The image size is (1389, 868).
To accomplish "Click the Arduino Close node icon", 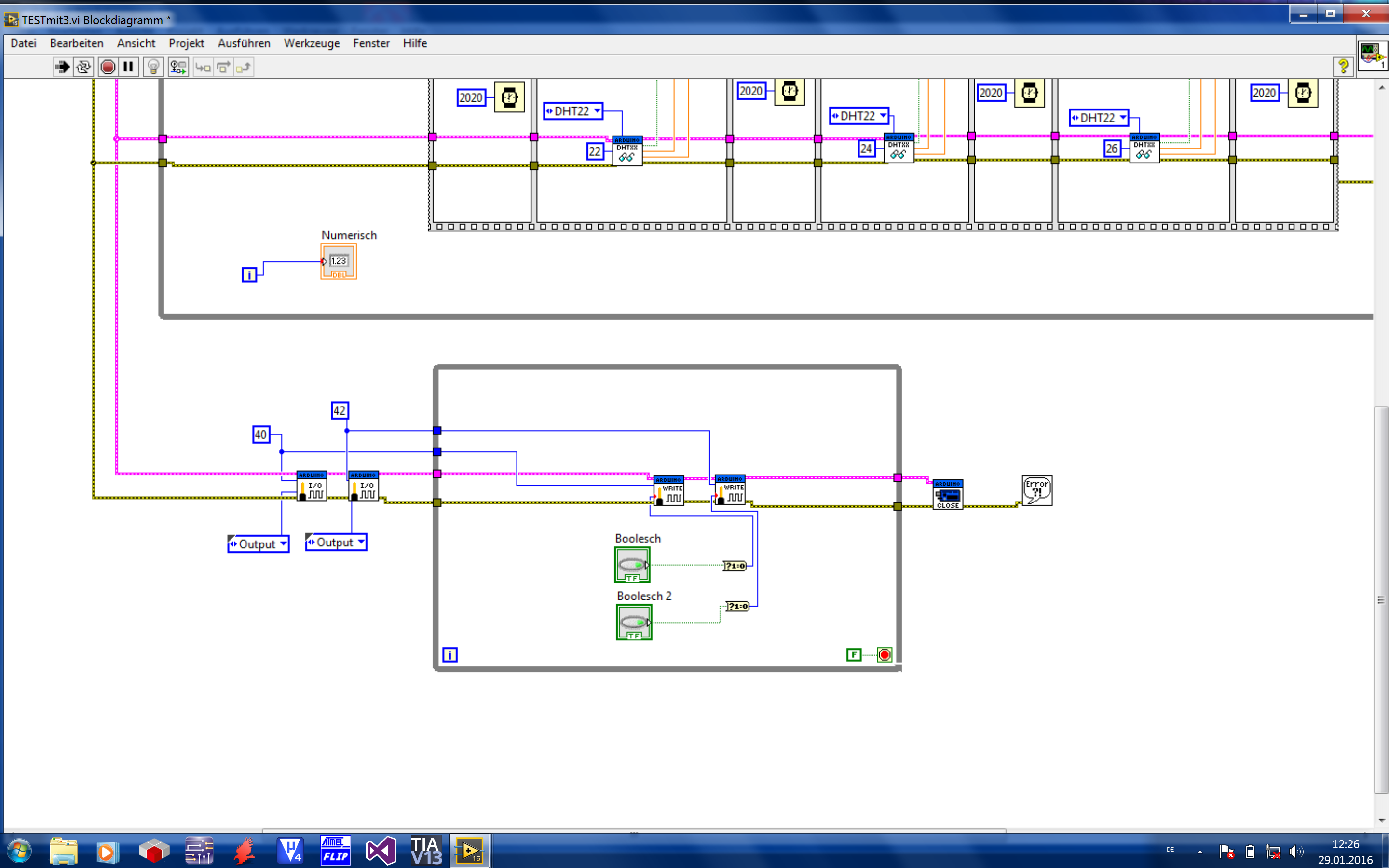I will (x=948, y=494).
